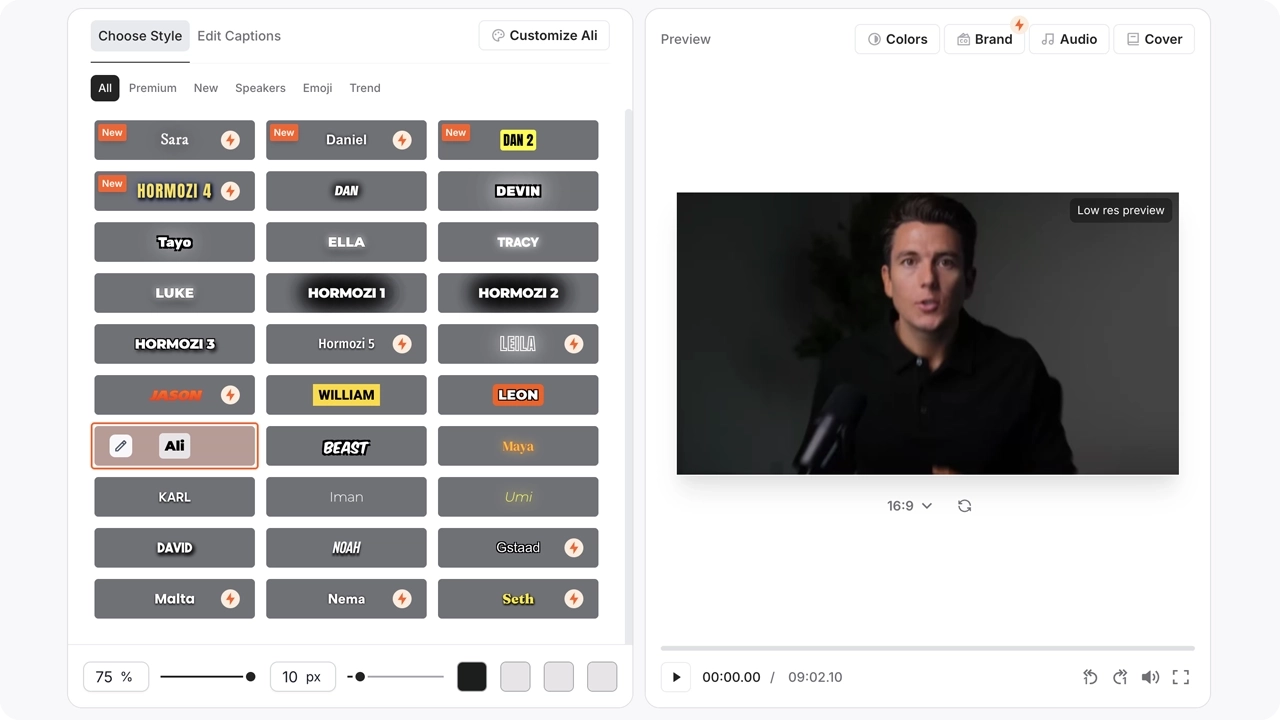
Task: Open the Audio panel
Action: point(1069,39)
